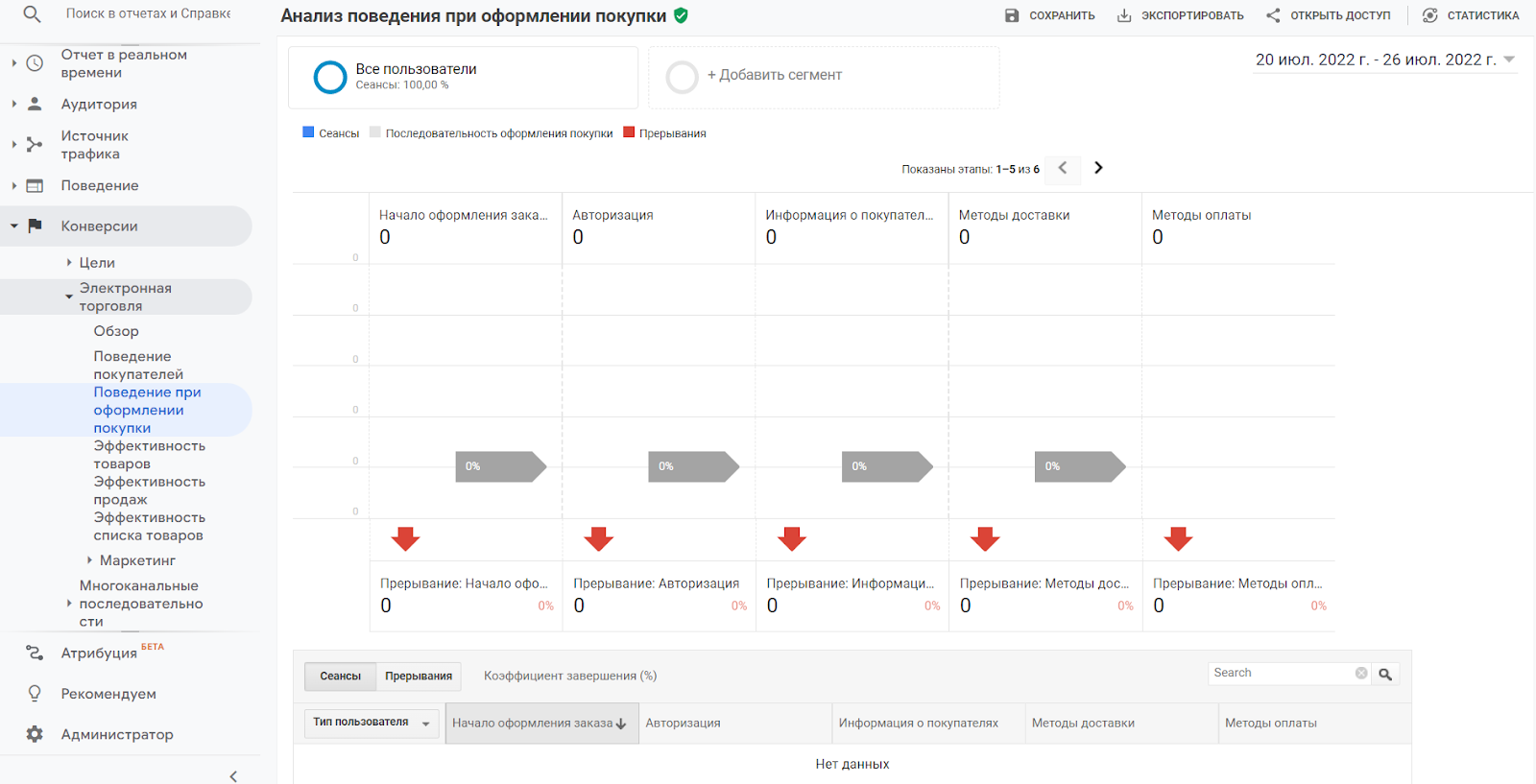
Task: Click the Conversions flag icon
Action: (35, 226)
